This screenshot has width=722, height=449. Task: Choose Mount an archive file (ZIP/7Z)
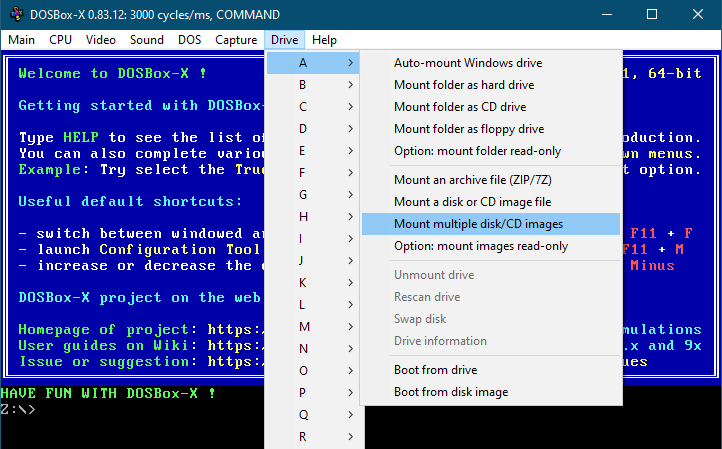click(491, 180)
